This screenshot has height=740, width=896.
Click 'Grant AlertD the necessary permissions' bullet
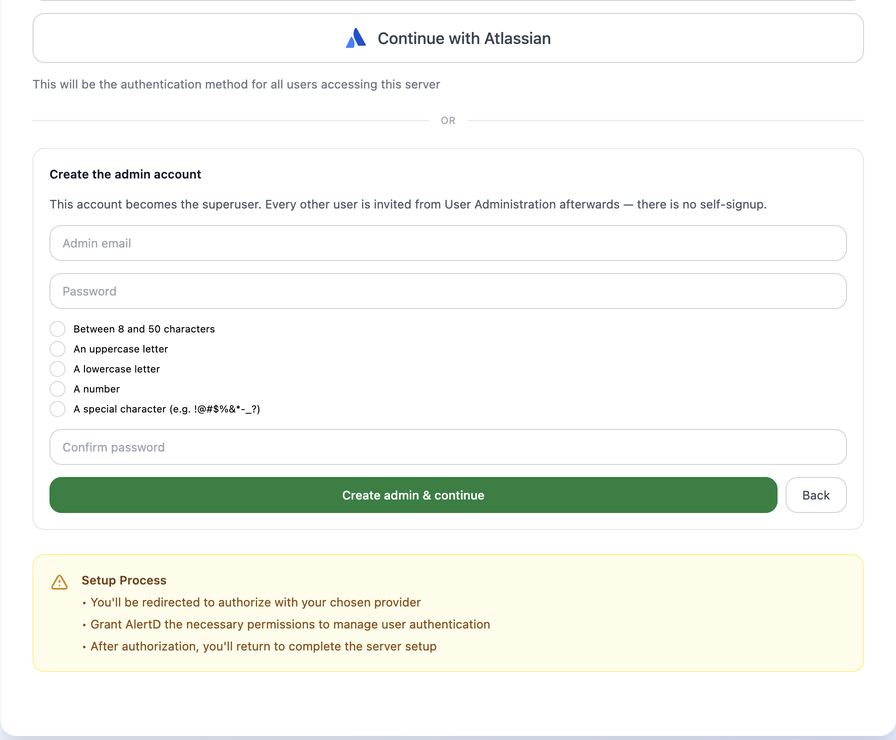[290, 624]
